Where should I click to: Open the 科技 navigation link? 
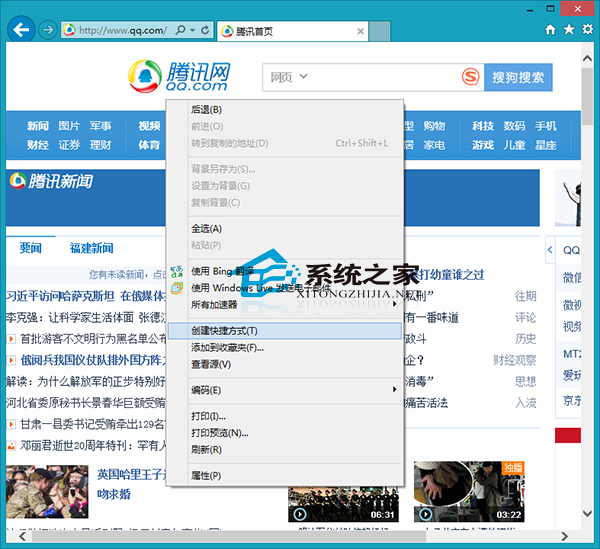[x=483, y=126]
